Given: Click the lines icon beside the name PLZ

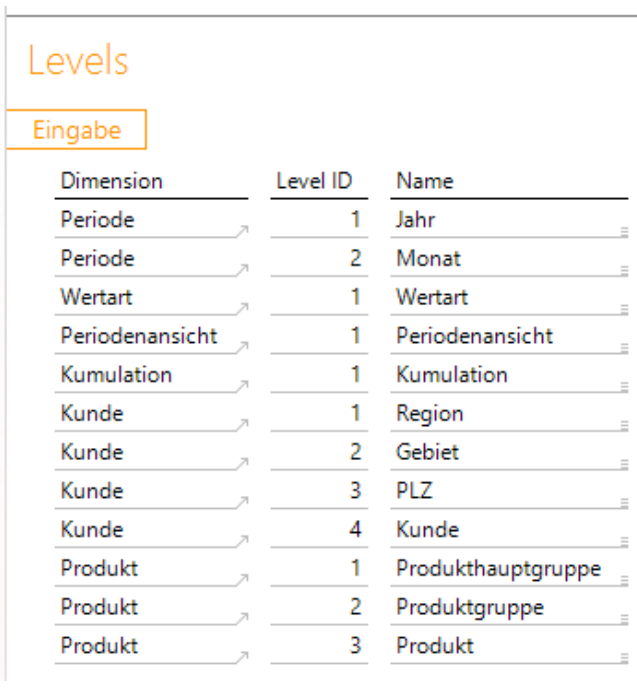Looking at the screenshot, I should [x=623, y=503].
